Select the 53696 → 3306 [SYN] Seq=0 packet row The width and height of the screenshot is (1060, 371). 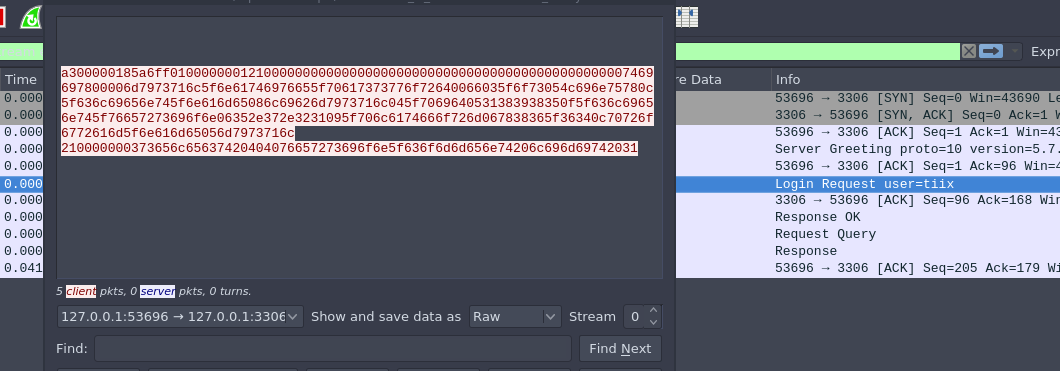(x=867, y=98)
